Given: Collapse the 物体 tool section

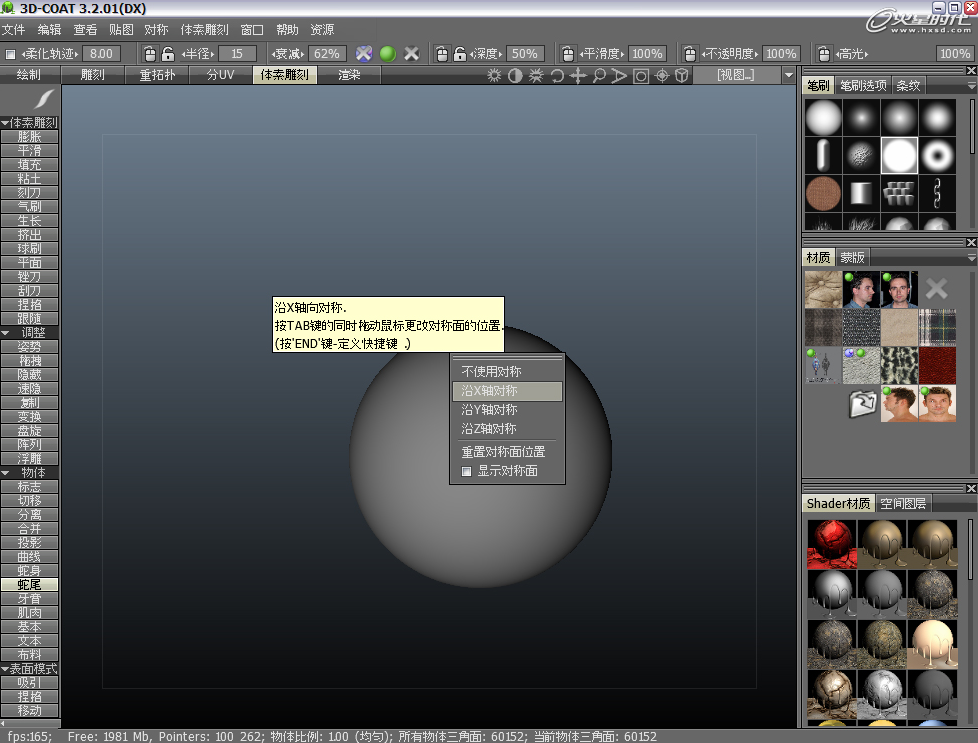Looking at the screenshot, I should tap(30, 472).
